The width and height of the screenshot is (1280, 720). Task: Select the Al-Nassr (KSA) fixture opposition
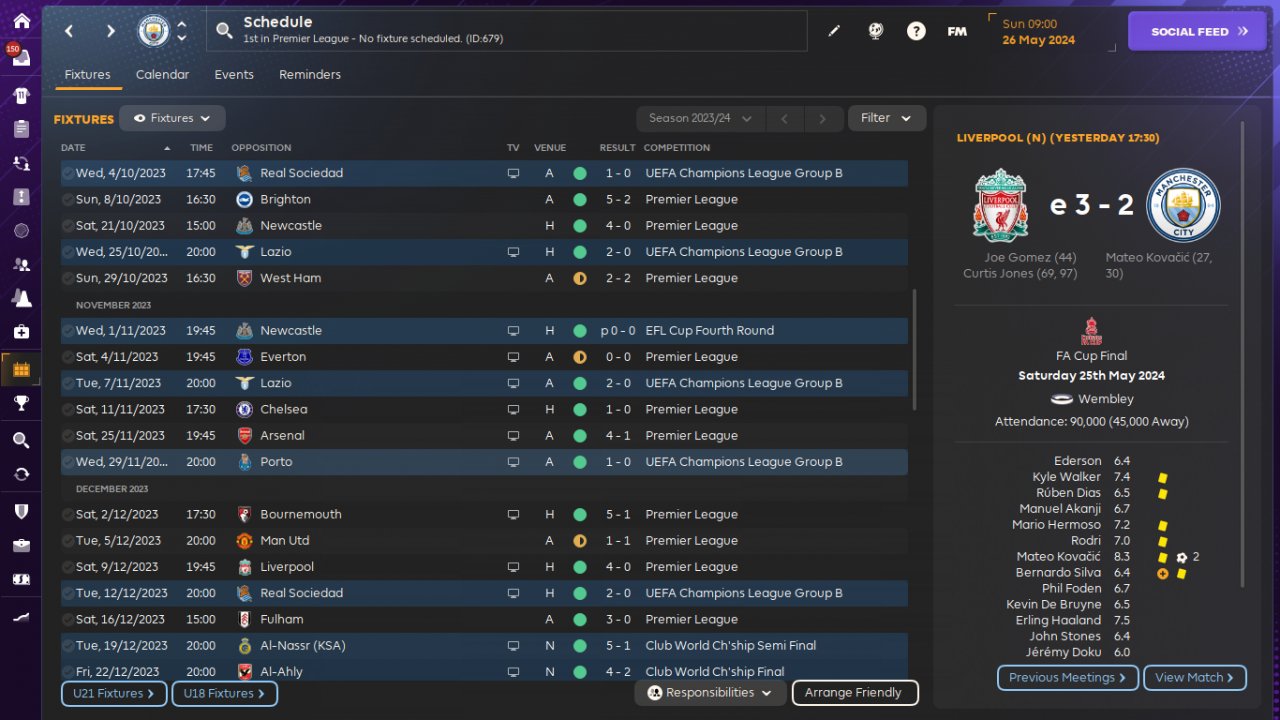pyautogui.click(x=302, y=646)
